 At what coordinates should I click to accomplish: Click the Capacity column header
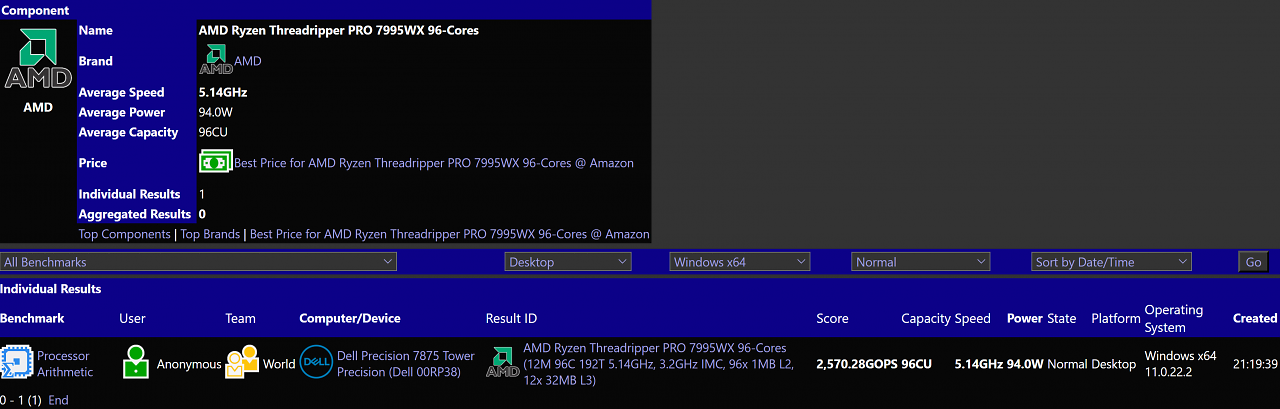(x=925, y=319)
